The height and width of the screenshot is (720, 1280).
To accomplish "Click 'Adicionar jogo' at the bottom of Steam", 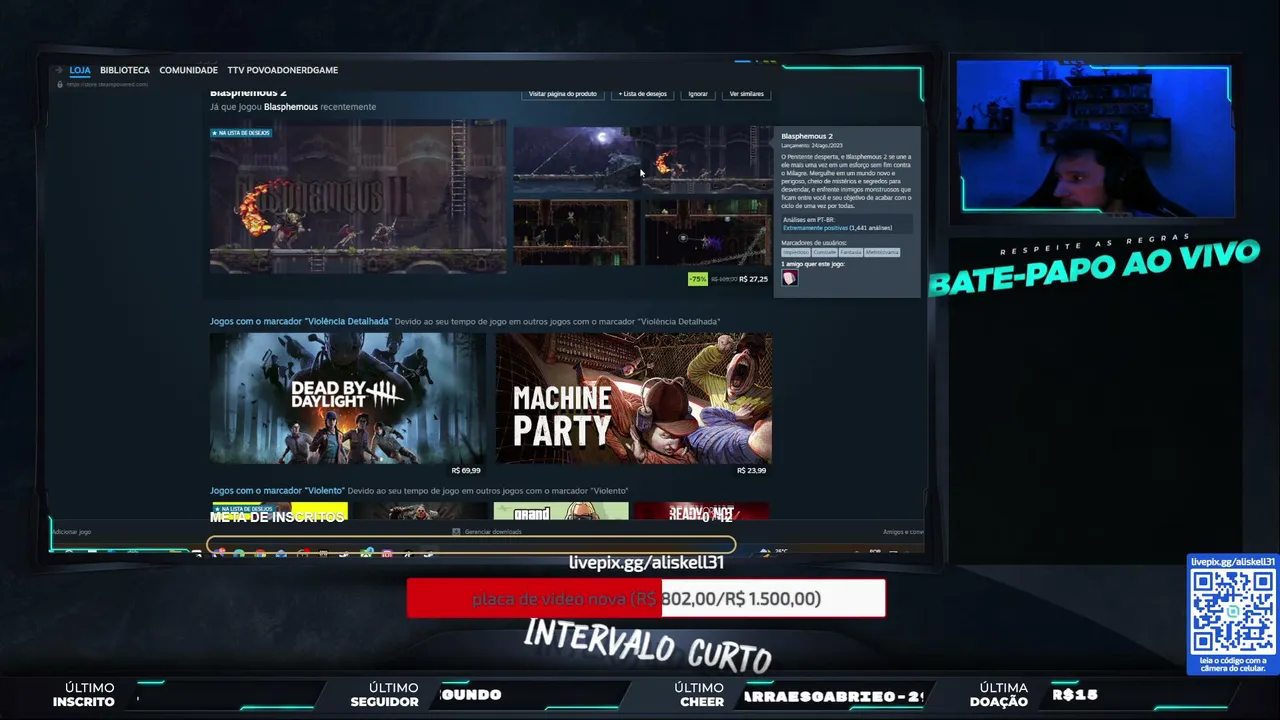I will pos(71,532).
